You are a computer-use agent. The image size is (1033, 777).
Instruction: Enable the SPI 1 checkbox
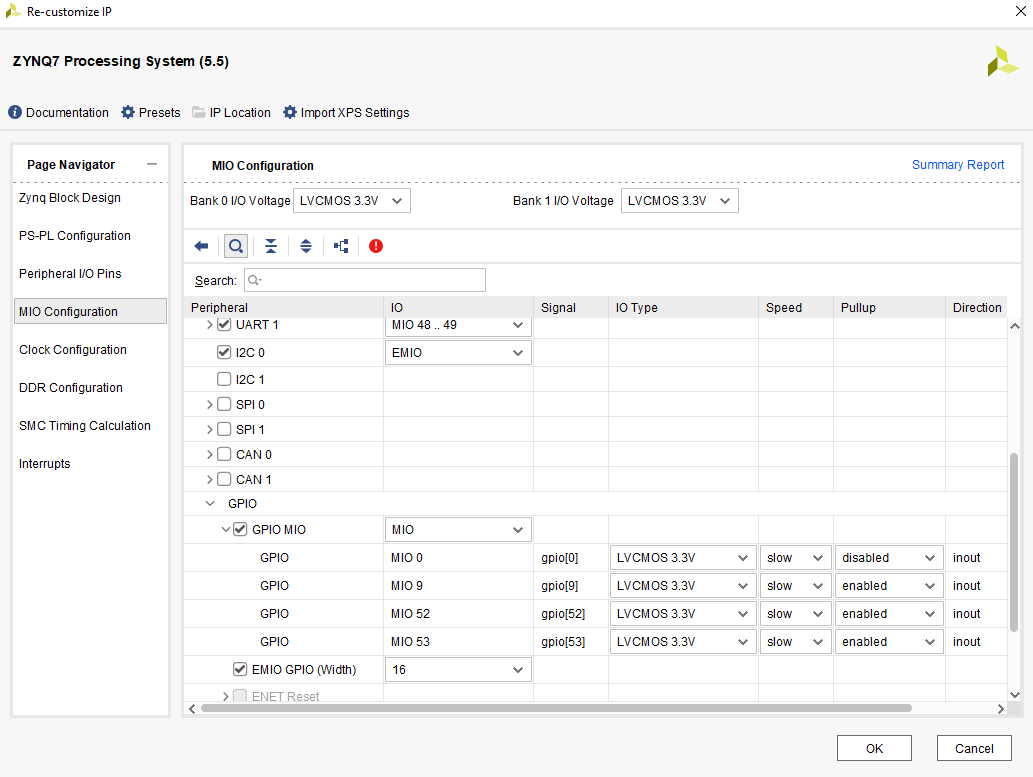pos(224,429)
